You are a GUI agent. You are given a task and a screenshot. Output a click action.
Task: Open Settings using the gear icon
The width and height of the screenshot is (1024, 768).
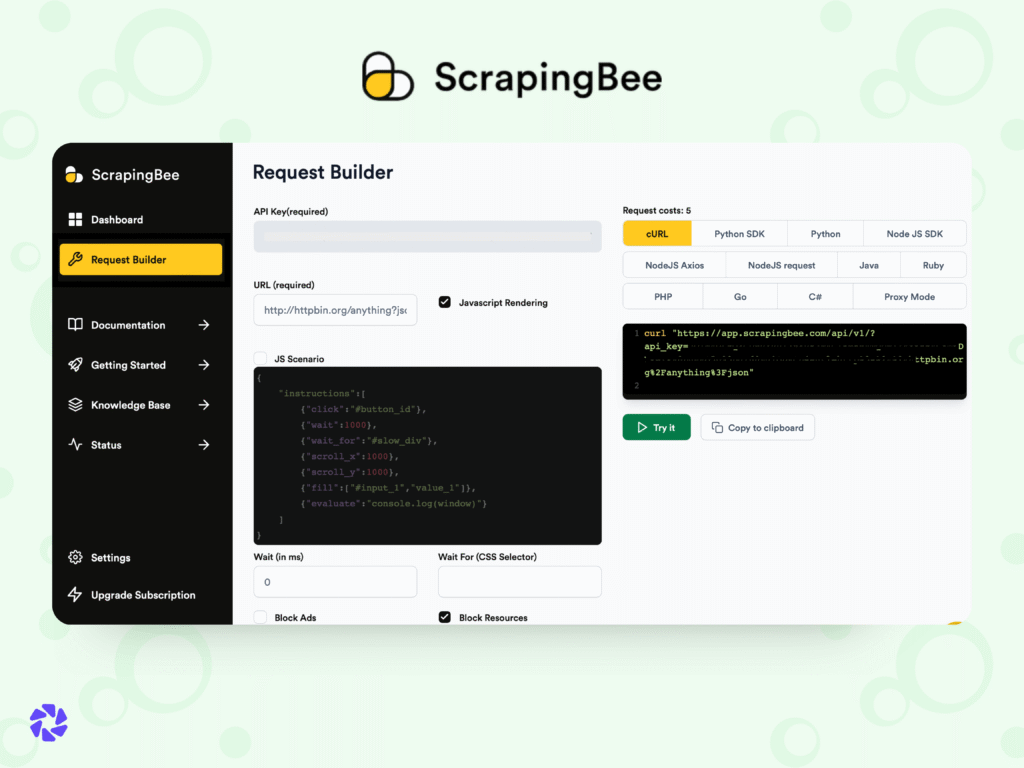[x=76, y=557]
